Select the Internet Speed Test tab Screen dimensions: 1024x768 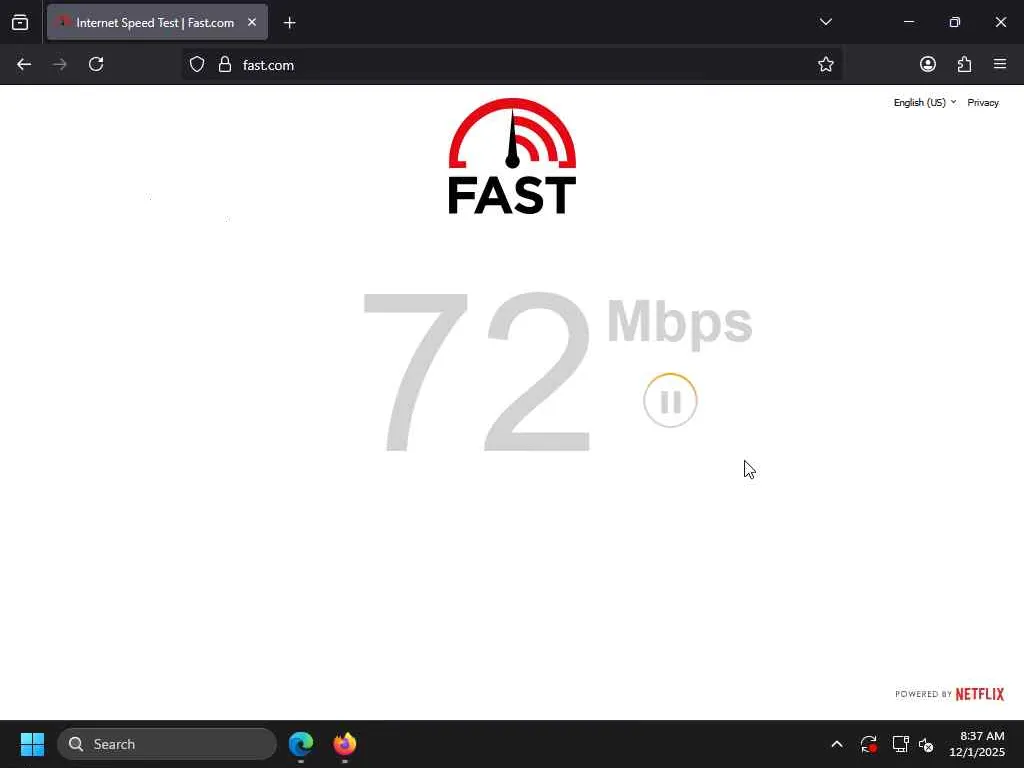click(x=157, y=22)
